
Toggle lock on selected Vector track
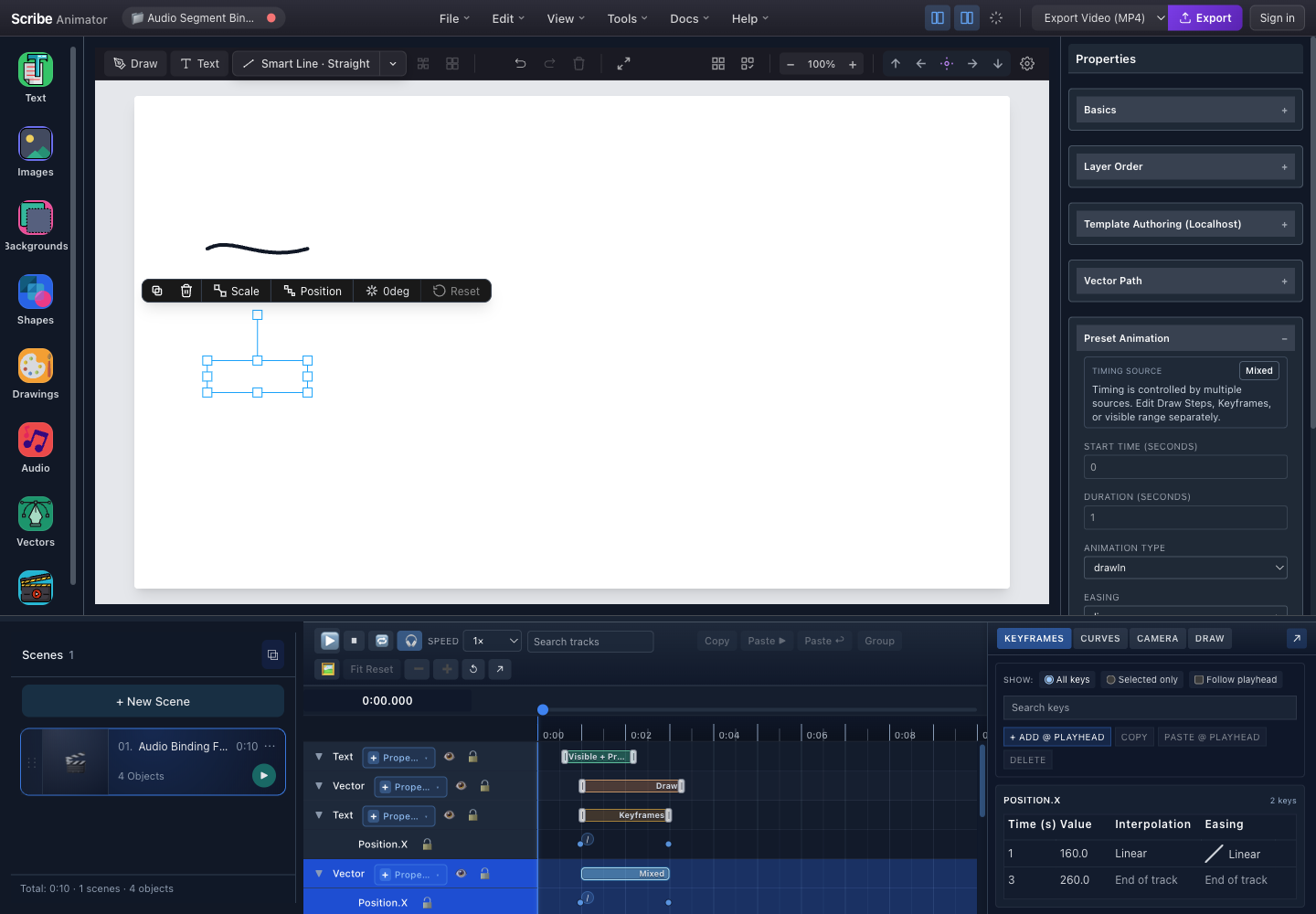pyautogui.click(x=484, y=874)
